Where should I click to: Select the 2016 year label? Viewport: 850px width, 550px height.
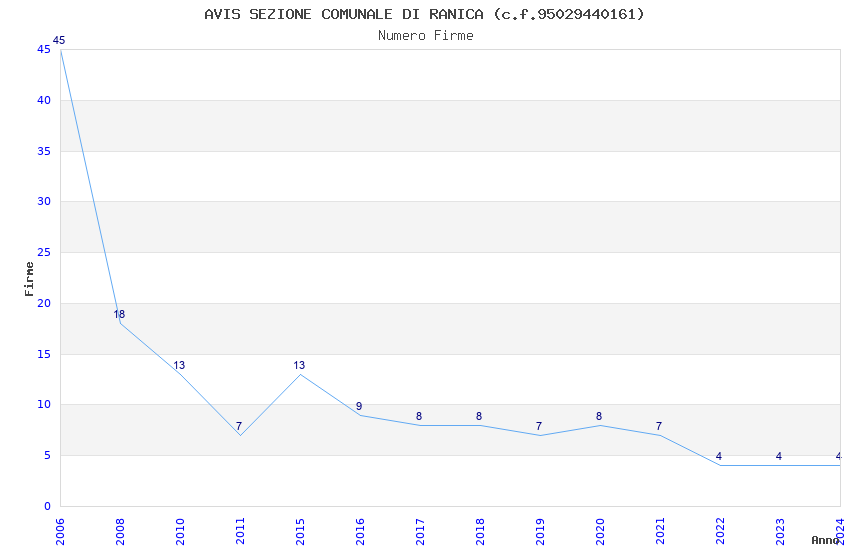coord(360,531)
